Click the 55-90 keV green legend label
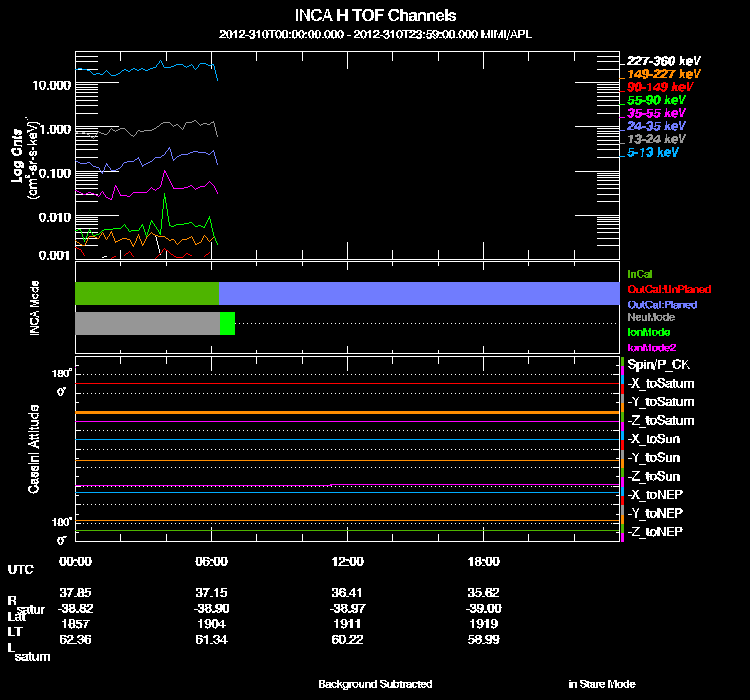Image resolution: width=750 pixels, height=700 pixels. pos(655,100)
